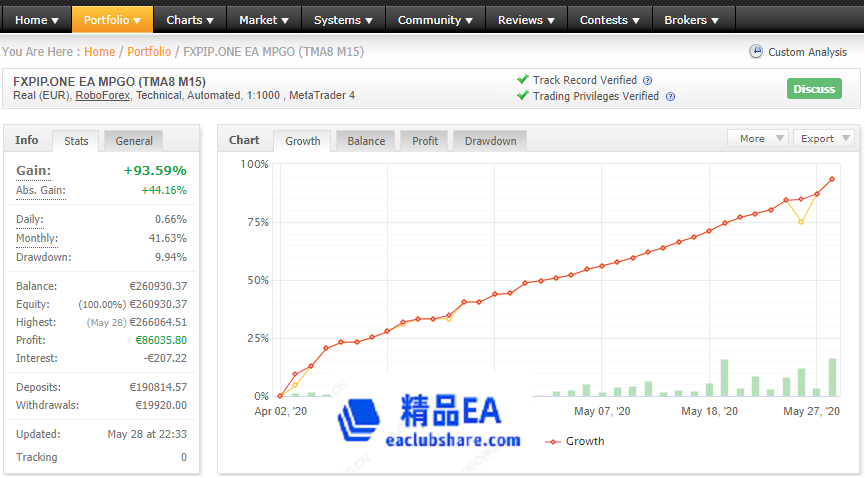Open the Community menu
The height and width of the screenshot is (478, 865).
click(435, 20)
